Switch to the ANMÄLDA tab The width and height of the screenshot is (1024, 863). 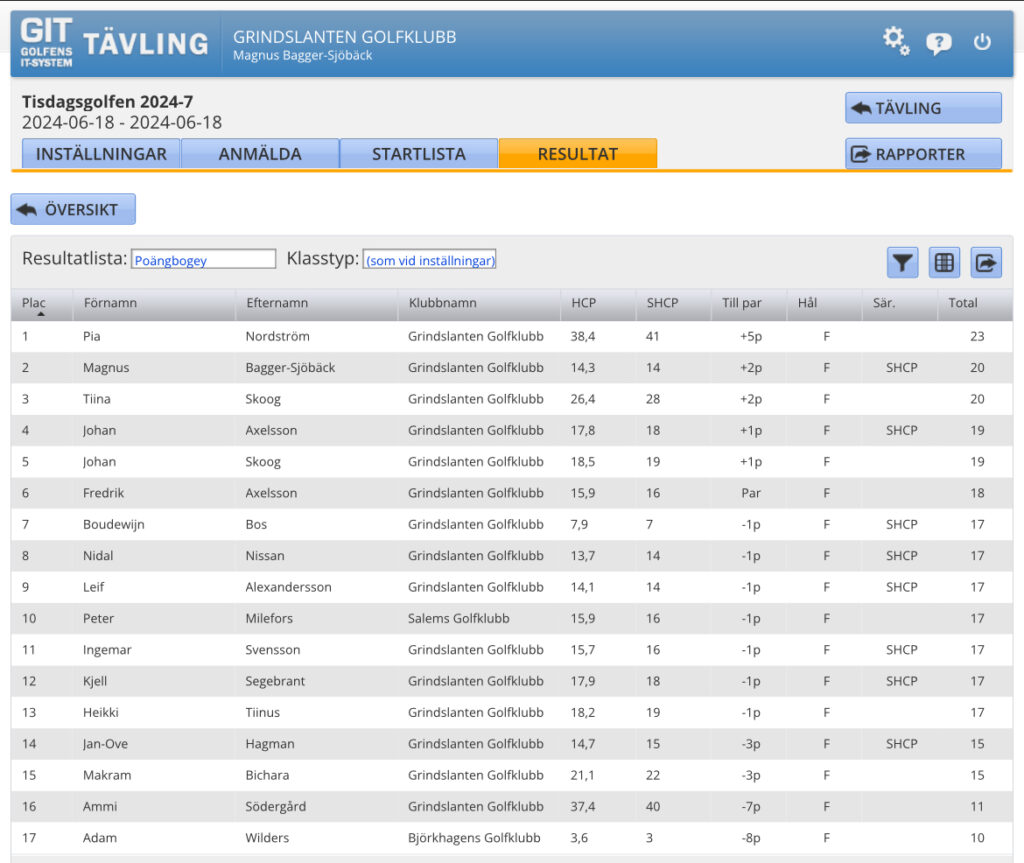(x=260, y=154)
